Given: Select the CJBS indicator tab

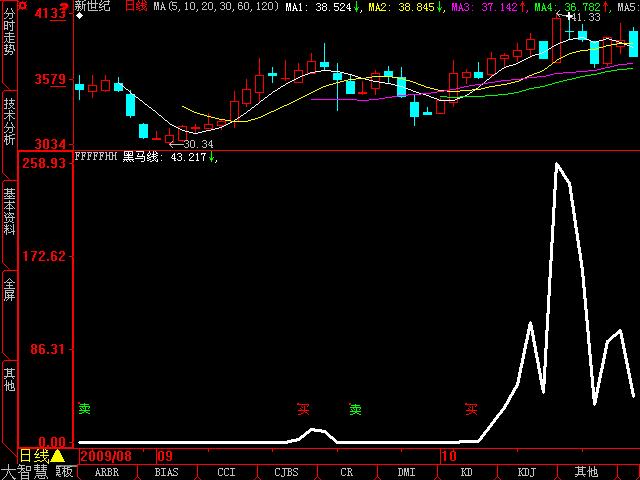Looking at the screenshot, I should pyautogui.click(x=286, y=472).
